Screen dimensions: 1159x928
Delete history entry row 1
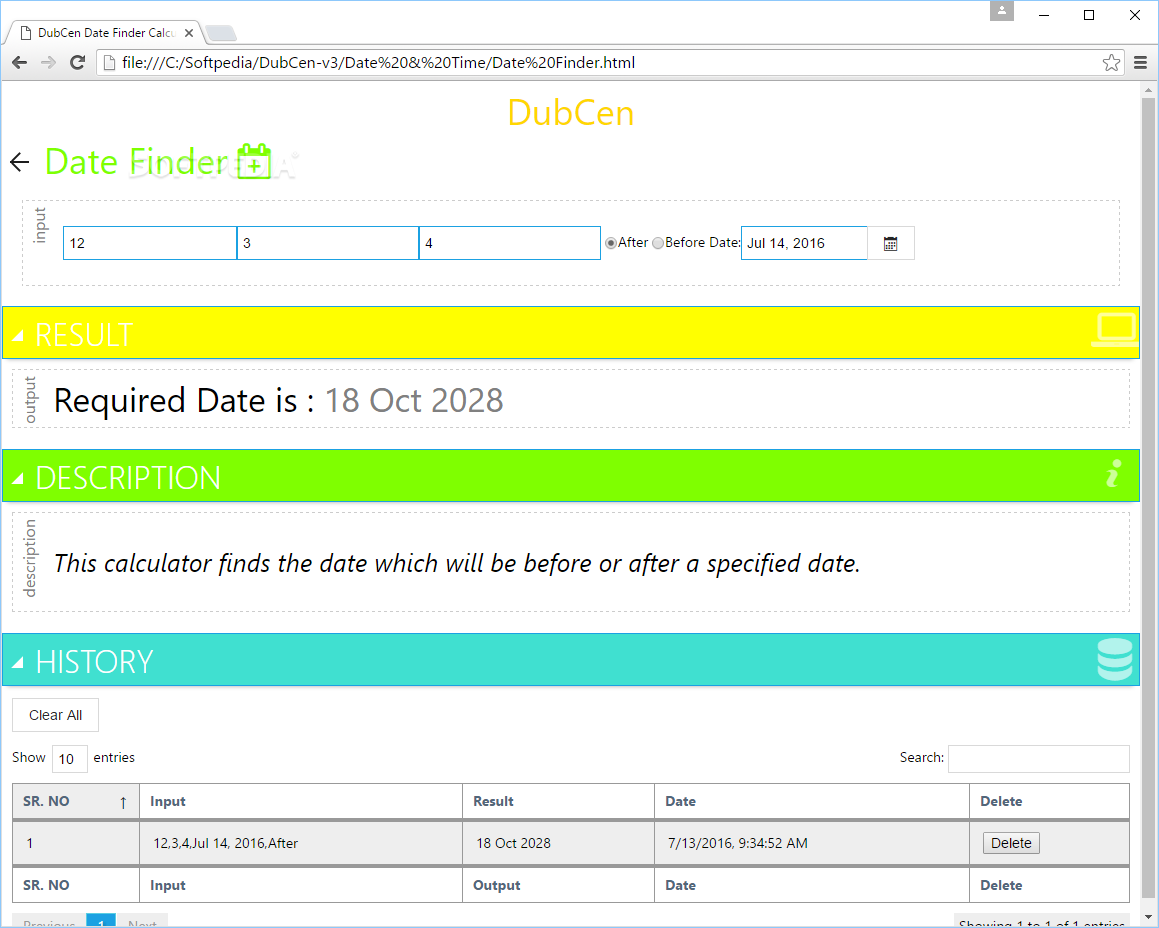click(x=1010, y=843)
